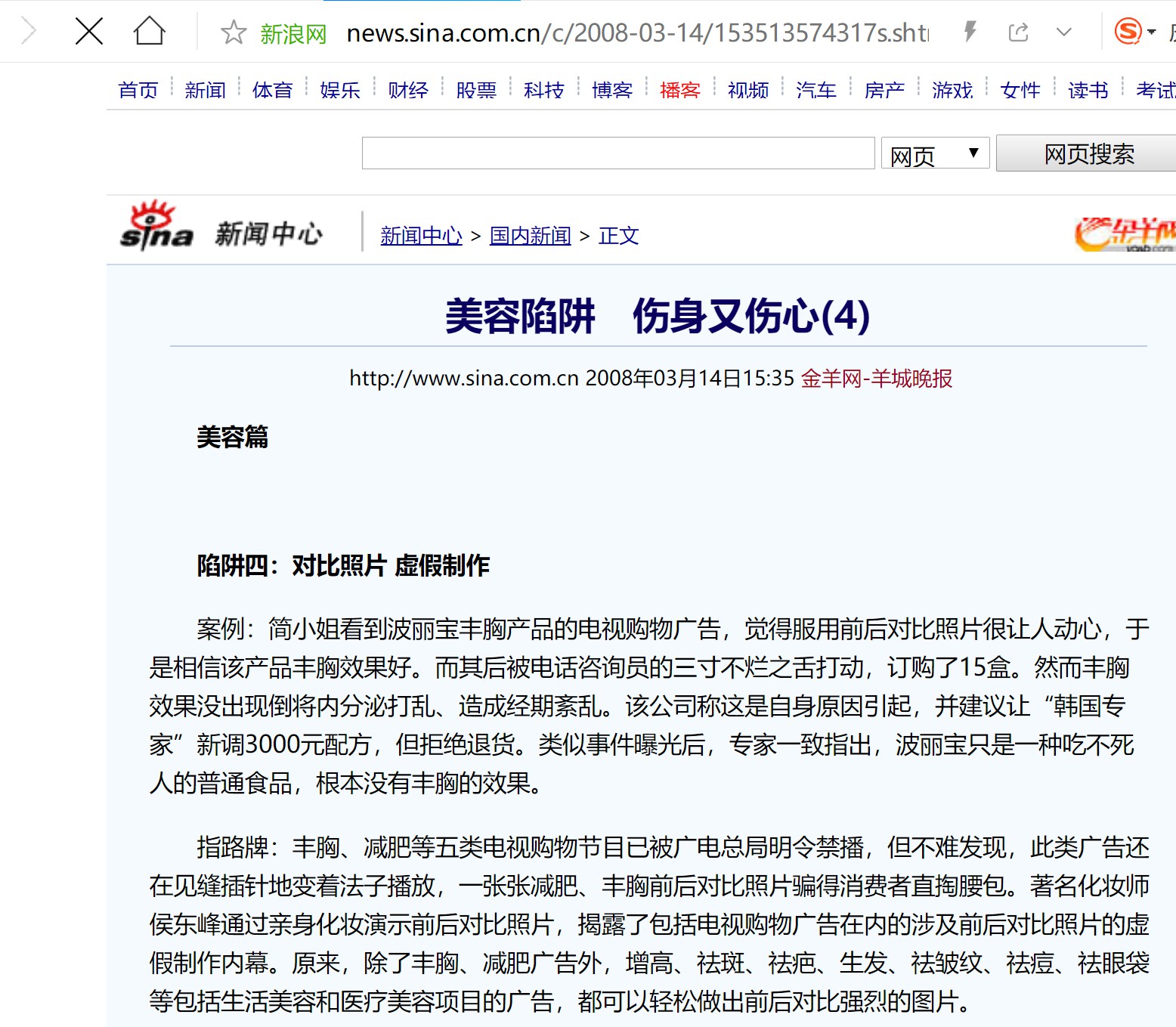Viewport: 1176px width, 1027px height.
Task: Open 财经 in the top navigation
Action: 408,91
